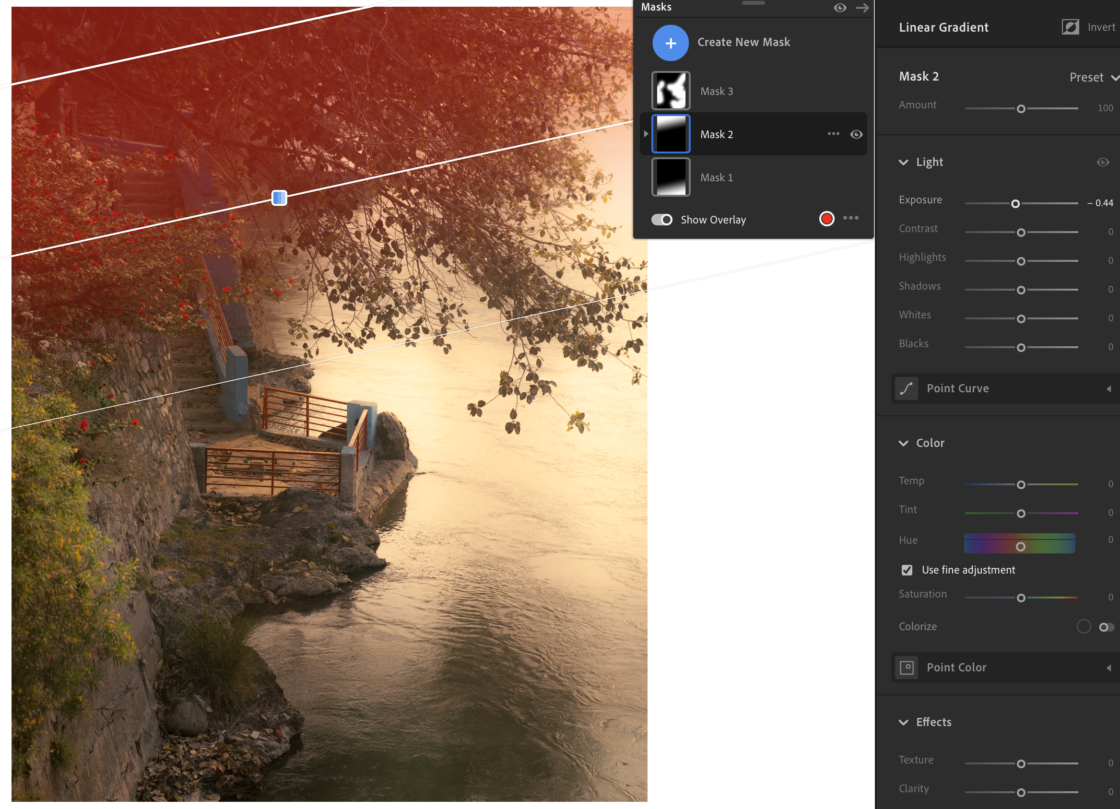The height and width of the screenshot is (809, 1120).
Task: Select the blue gradient handle on the photo
Action: [278, 198]
